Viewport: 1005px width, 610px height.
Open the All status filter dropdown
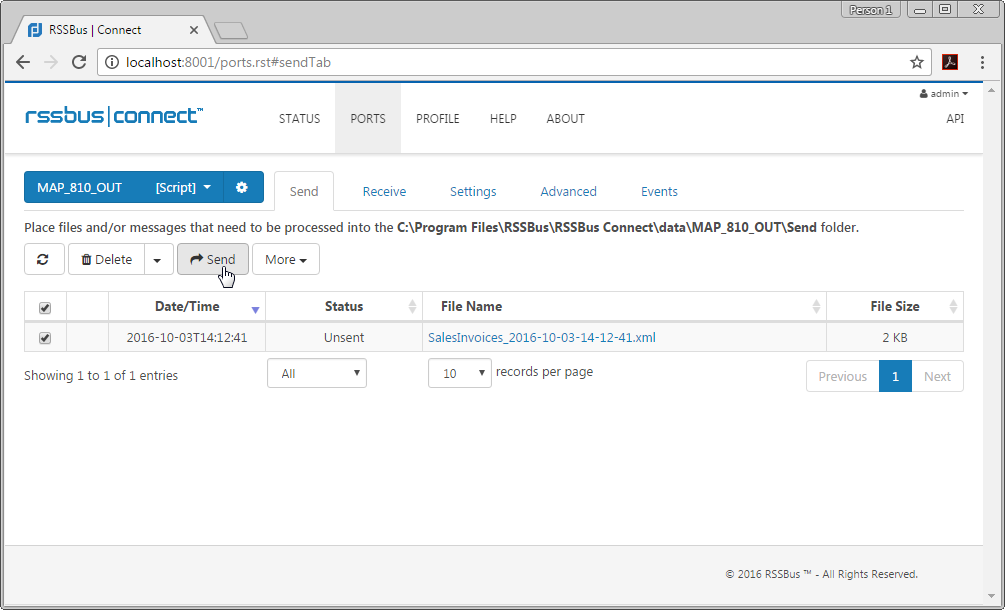(317, 373)
